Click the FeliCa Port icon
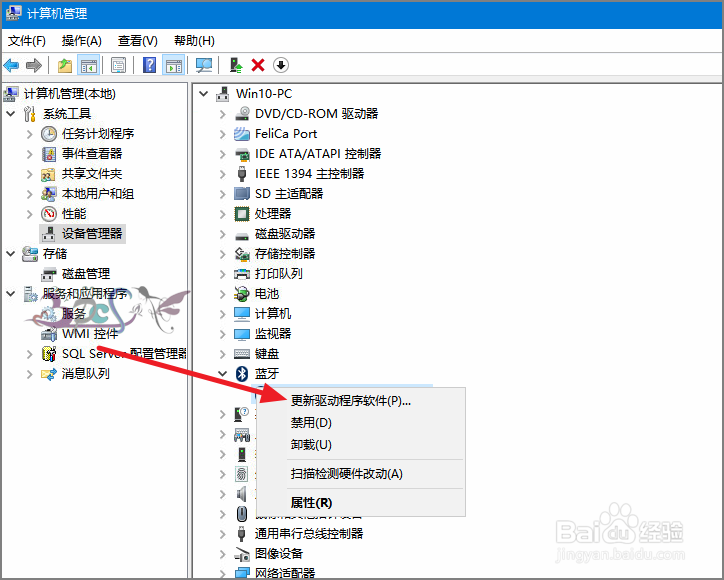This screenshot has height=580, width=724. [242, 134]
